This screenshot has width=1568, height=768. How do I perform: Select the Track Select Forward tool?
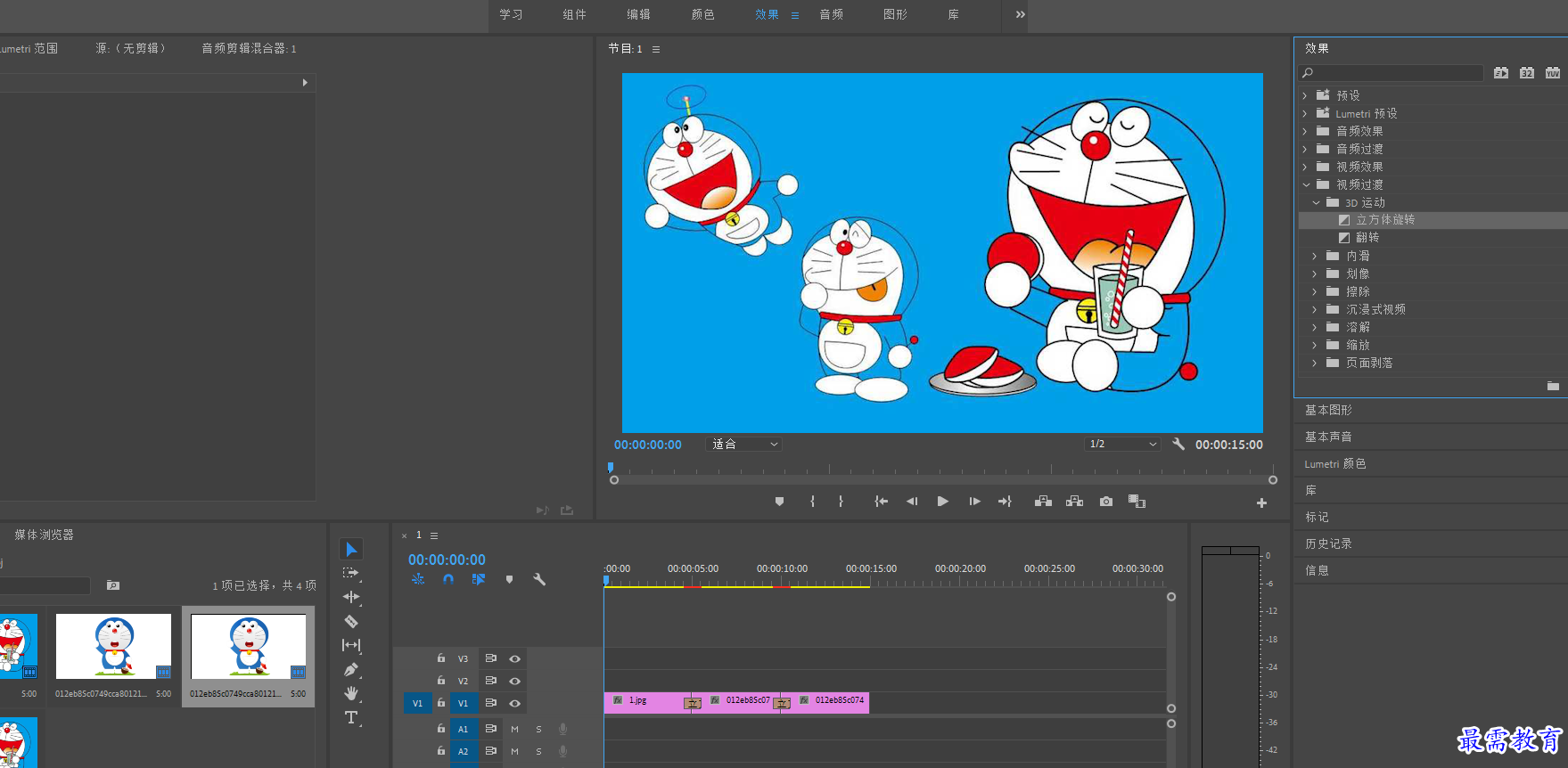pos(351,573)
